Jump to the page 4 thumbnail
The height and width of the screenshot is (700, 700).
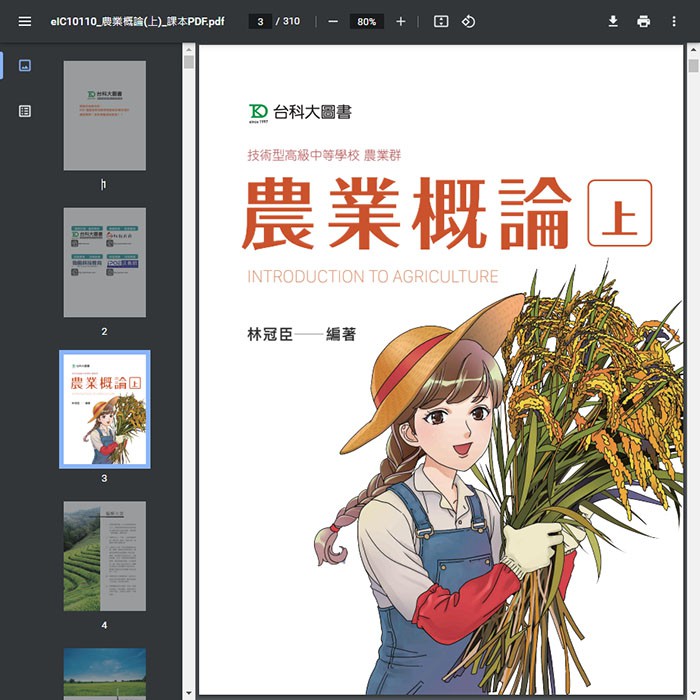(x=104, y=556)
